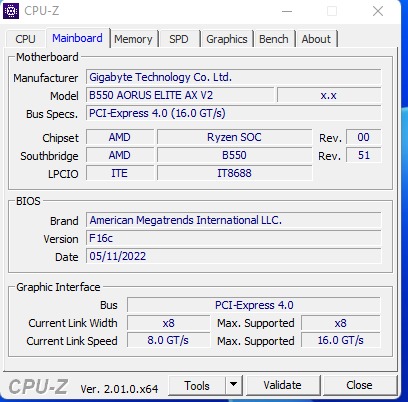
Task: Open the About tab
Action: [316, 39]
